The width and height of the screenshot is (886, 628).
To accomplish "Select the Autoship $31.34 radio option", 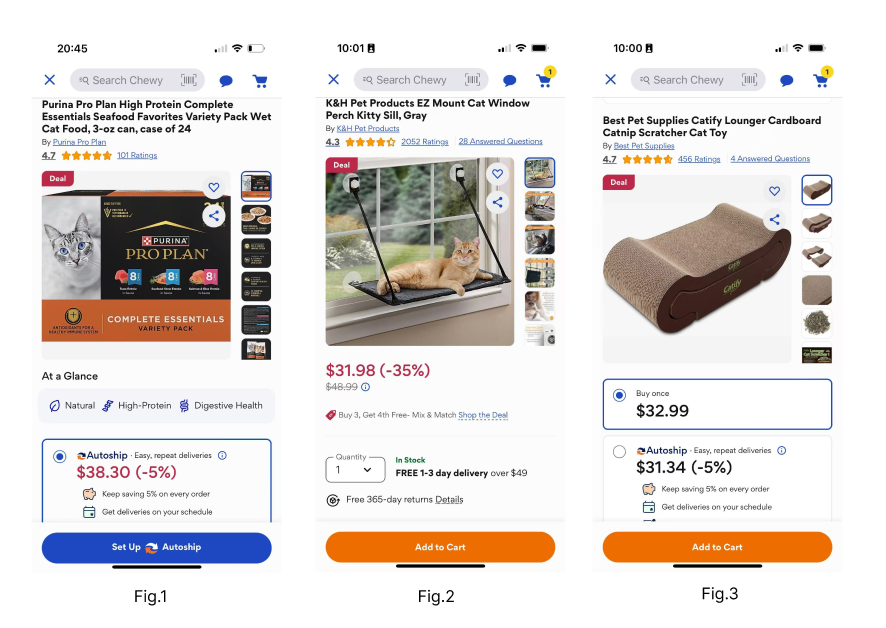I will 619,452.
